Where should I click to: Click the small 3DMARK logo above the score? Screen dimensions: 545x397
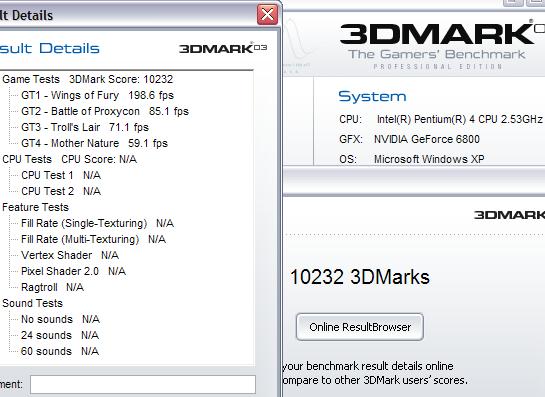point(510,215)
